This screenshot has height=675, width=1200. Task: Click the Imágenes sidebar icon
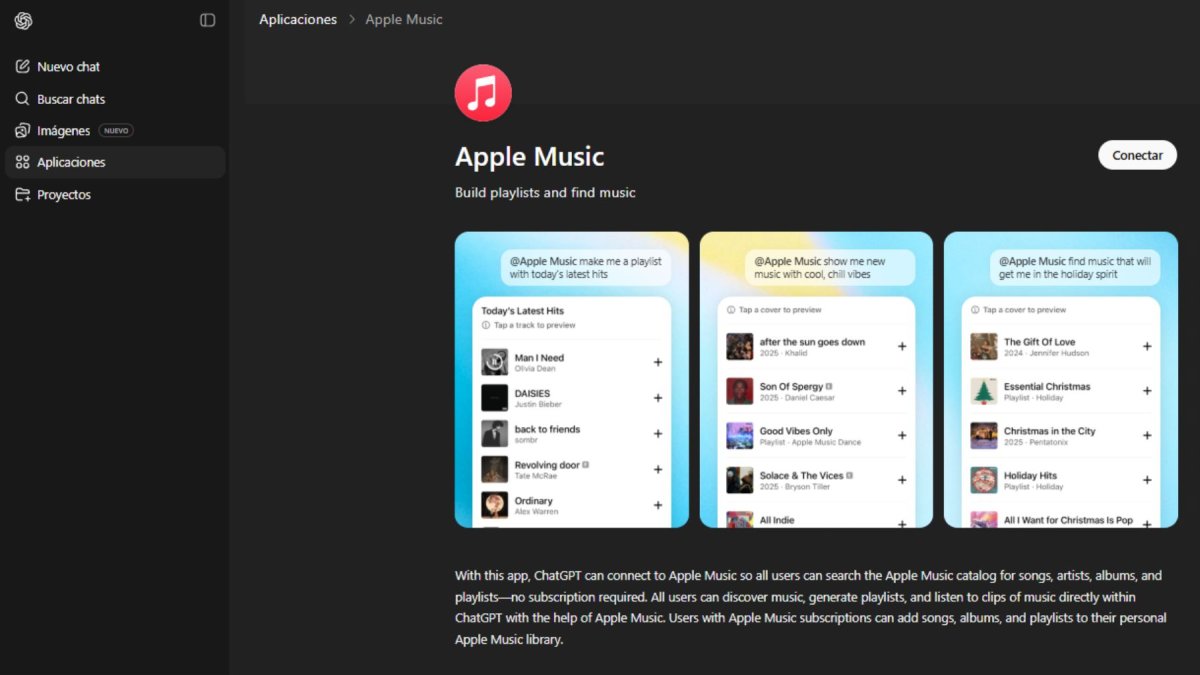[22, 131]
